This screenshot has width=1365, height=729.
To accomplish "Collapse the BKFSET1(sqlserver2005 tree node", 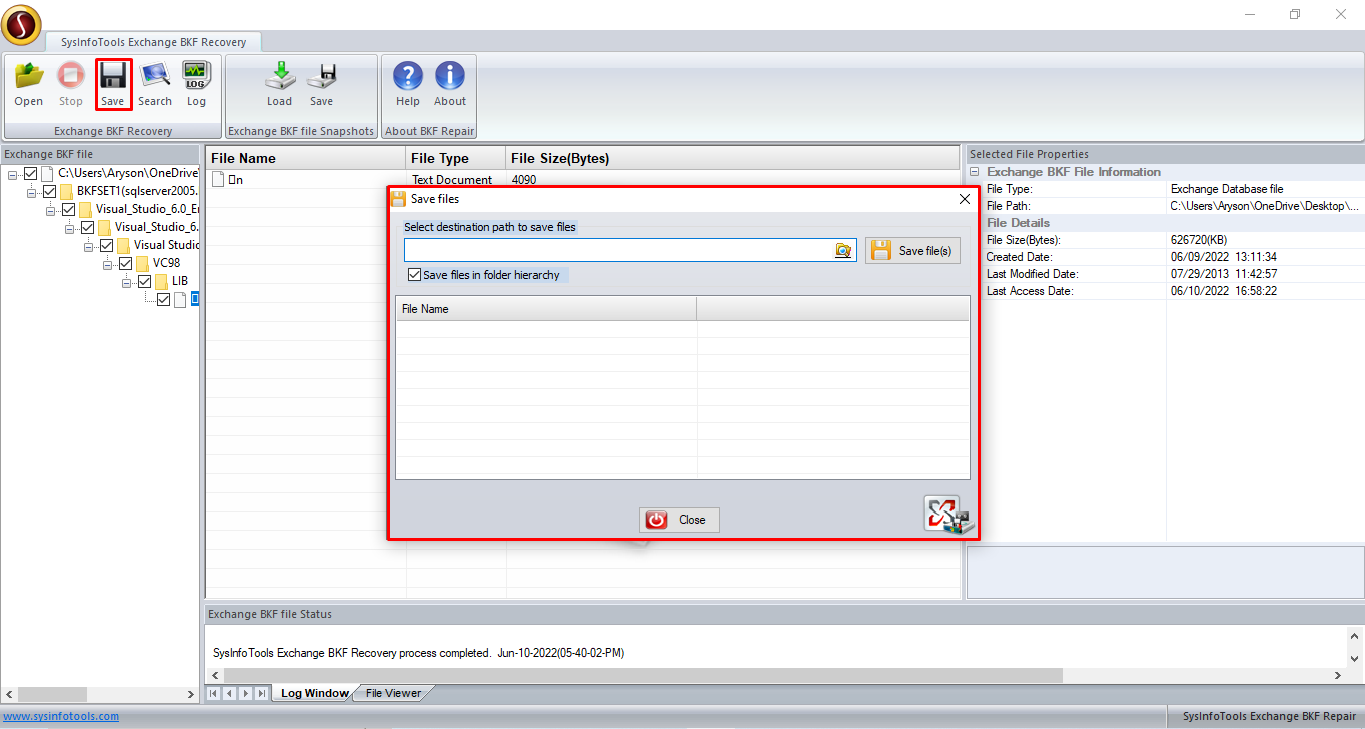I will (x=32, y=192).
